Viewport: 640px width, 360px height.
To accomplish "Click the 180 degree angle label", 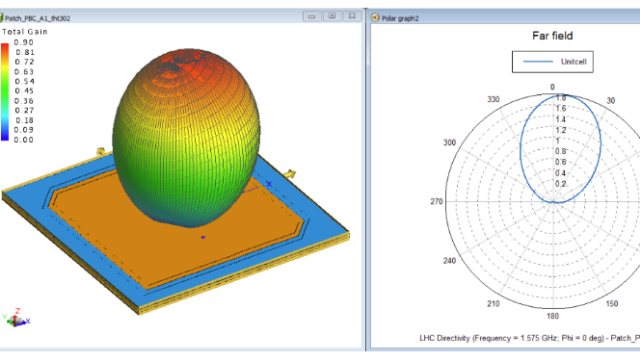I will coord(553,316).
